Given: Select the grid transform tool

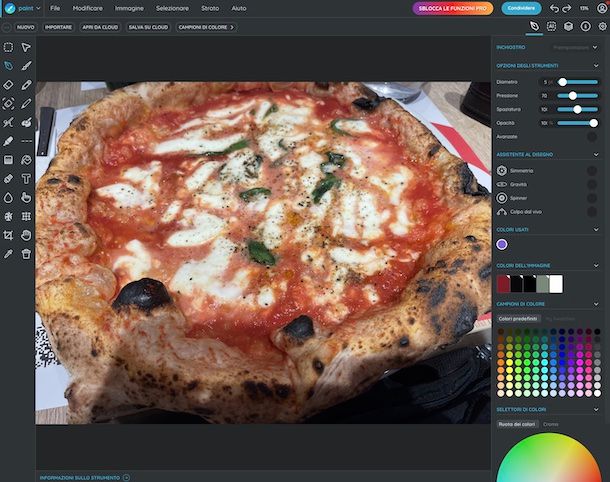Looking at the screenshot, I should [x=26, y=216].
